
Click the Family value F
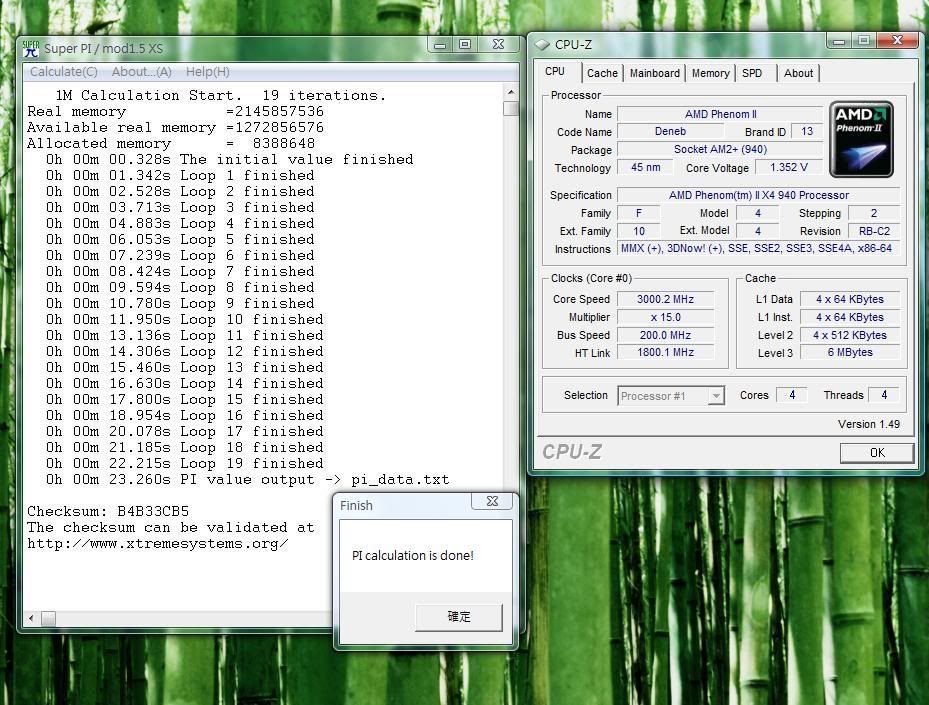tap(638, 213)
